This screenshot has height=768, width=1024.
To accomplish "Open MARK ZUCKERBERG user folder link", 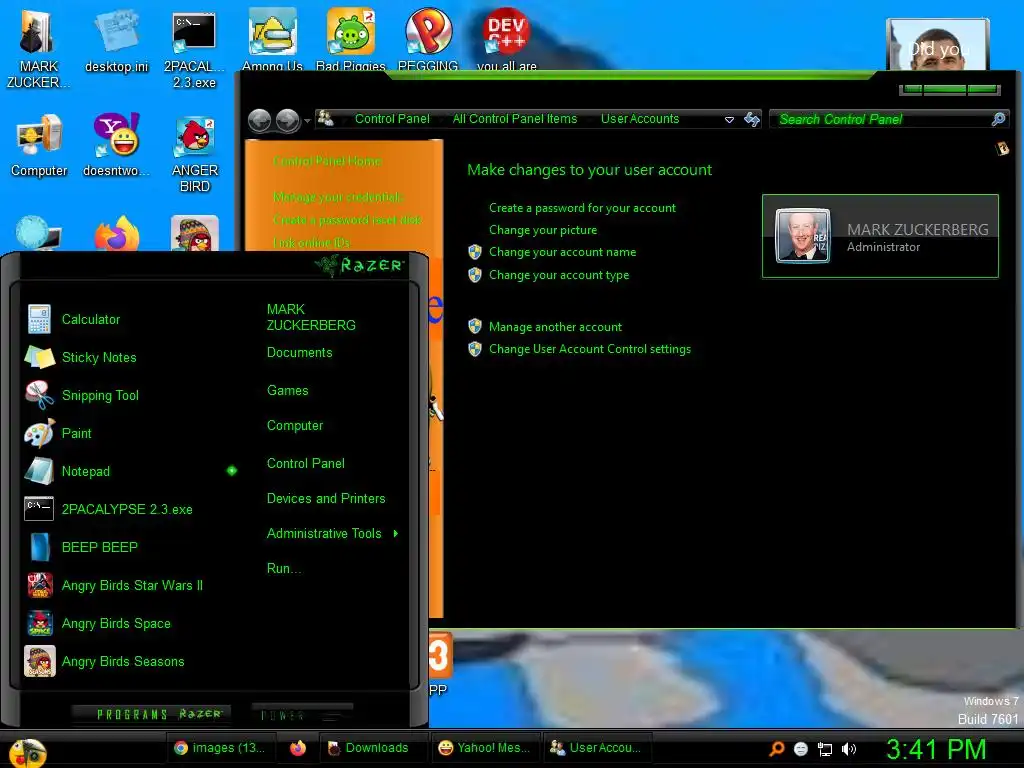I will click(x=311, y=317).
